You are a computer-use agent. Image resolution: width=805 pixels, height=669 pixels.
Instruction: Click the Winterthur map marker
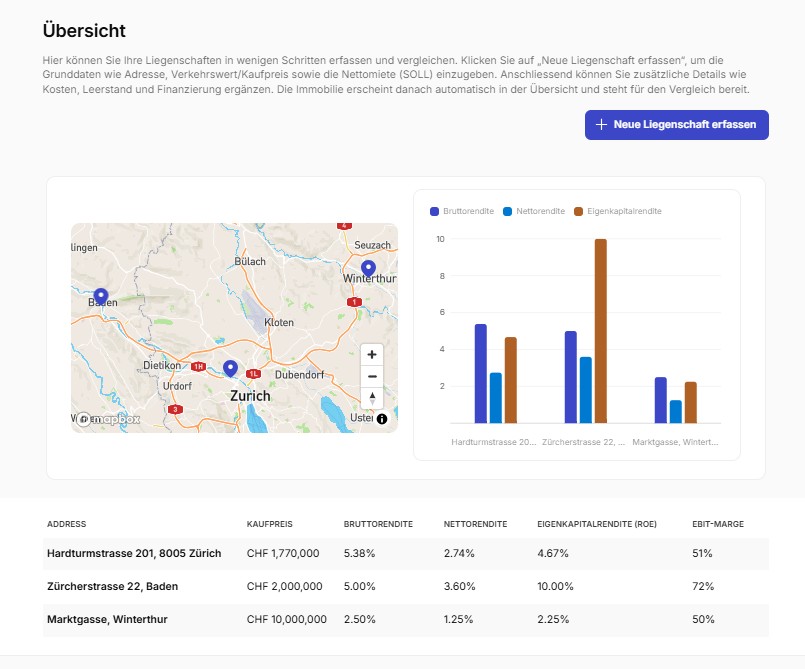(368, 268)
